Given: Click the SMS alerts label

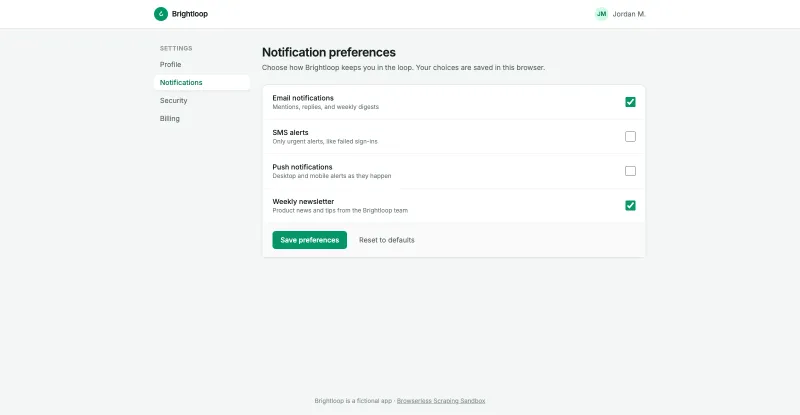Looking at the screenshot, I should point(290,132).
